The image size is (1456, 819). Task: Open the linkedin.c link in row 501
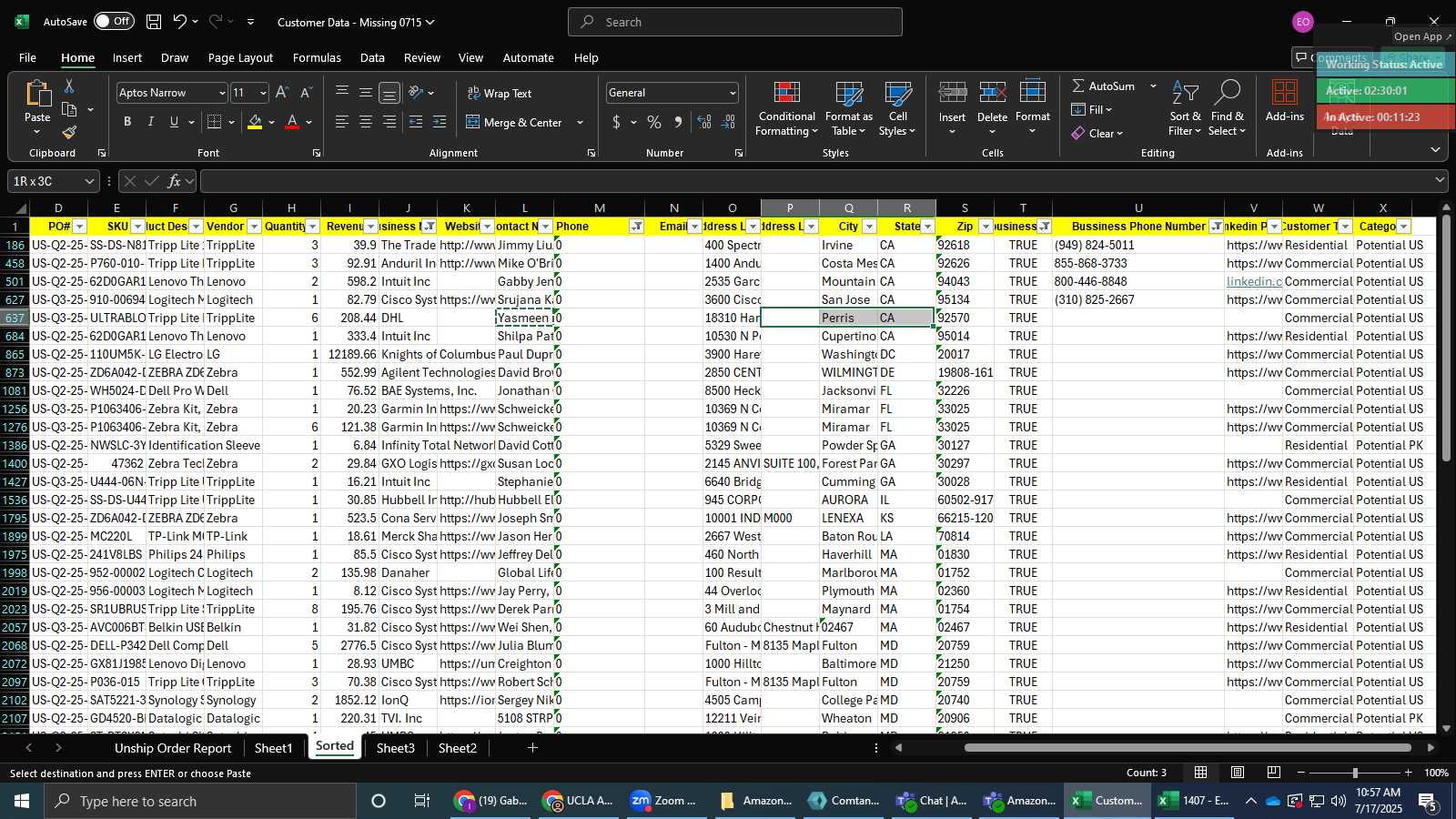coord(1254,281)
